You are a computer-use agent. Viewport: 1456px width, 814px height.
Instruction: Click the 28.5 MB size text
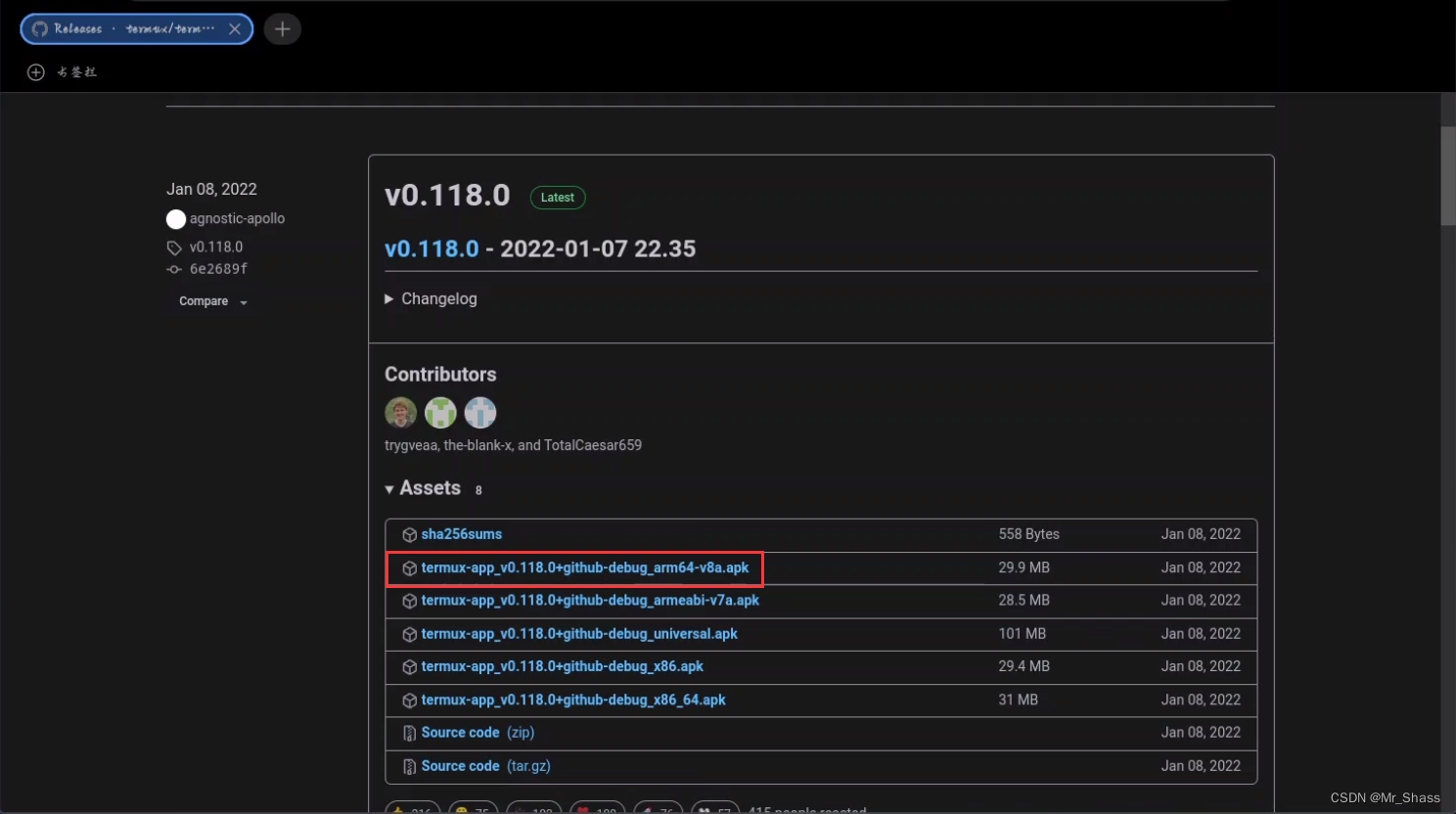[1024, 601]
